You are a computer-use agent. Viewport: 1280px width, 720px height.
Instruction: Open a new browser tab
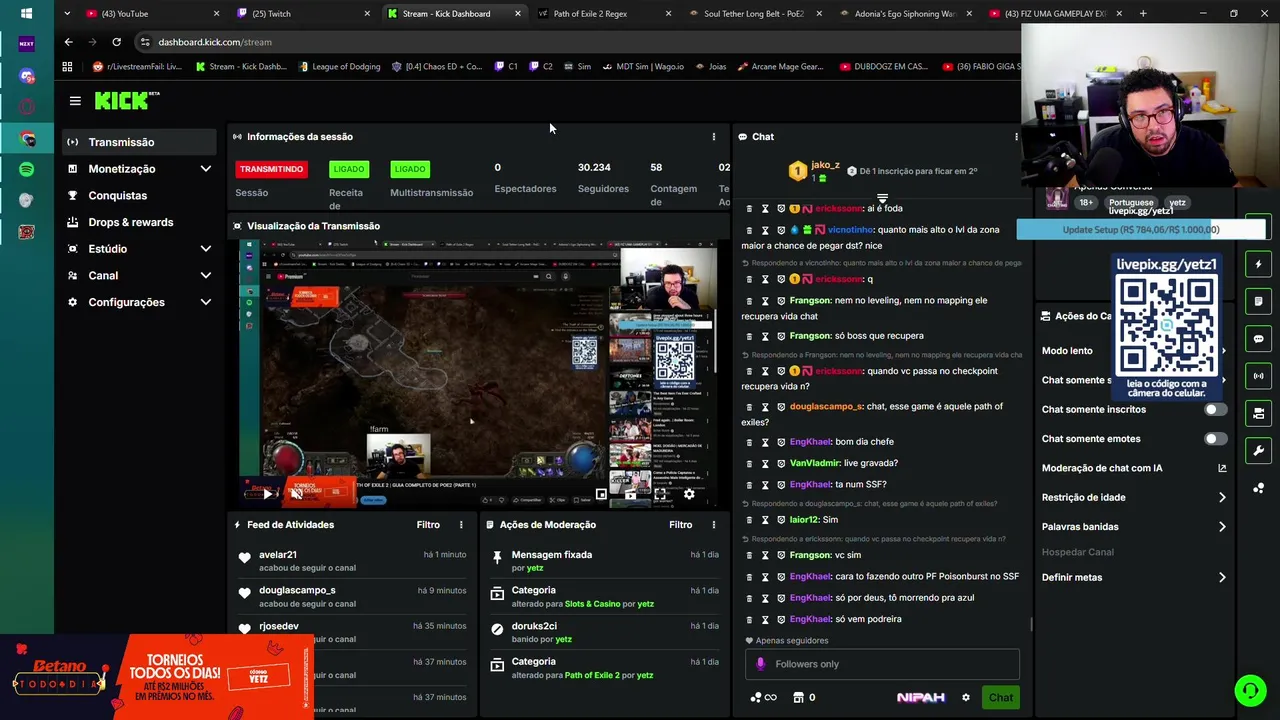(1143, 14)
